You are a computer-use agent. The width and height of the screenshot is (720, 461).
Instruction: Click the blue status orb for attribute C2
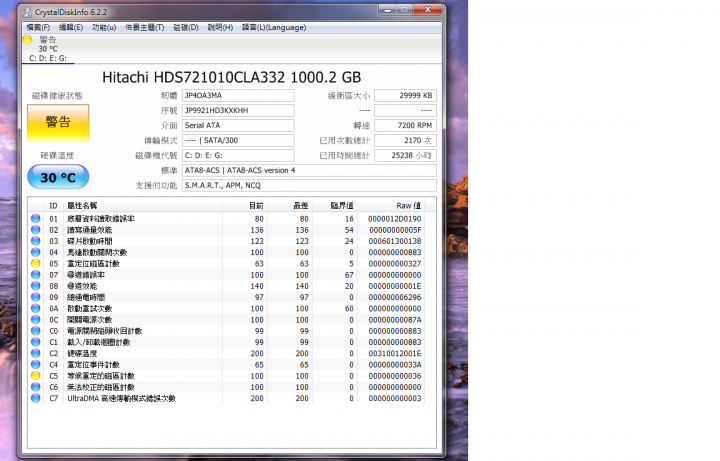click(35, 354)
